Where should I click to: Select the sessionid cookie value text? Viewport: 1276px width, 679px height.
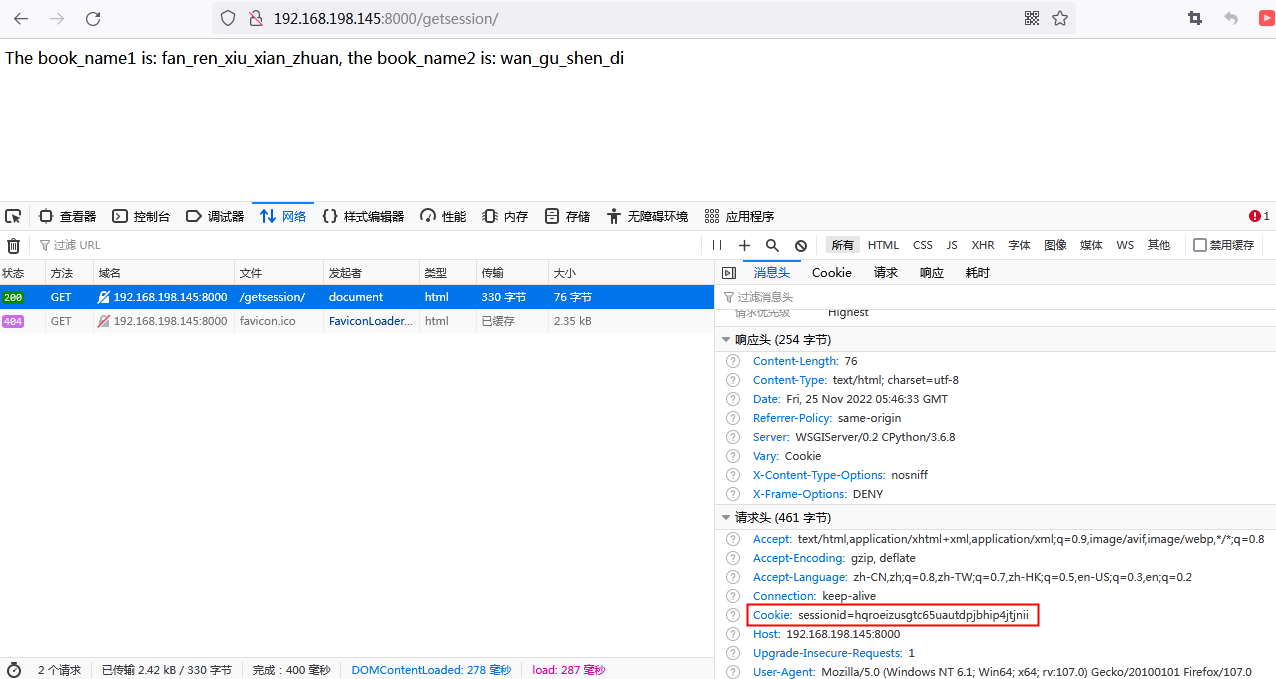(x=913, y=615)
